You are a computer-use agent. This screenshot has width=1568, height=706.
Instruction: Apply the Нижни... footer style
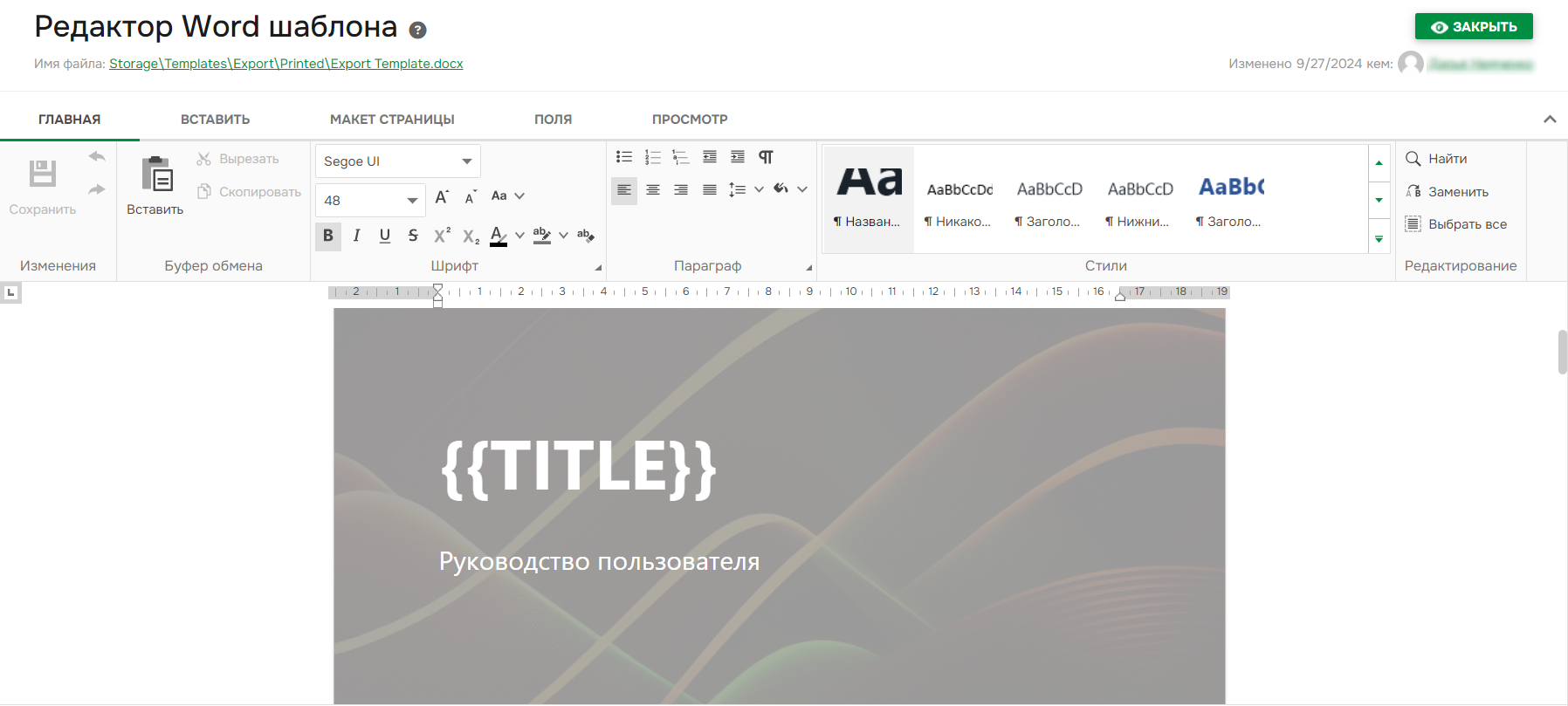(x=1139, y=199)
